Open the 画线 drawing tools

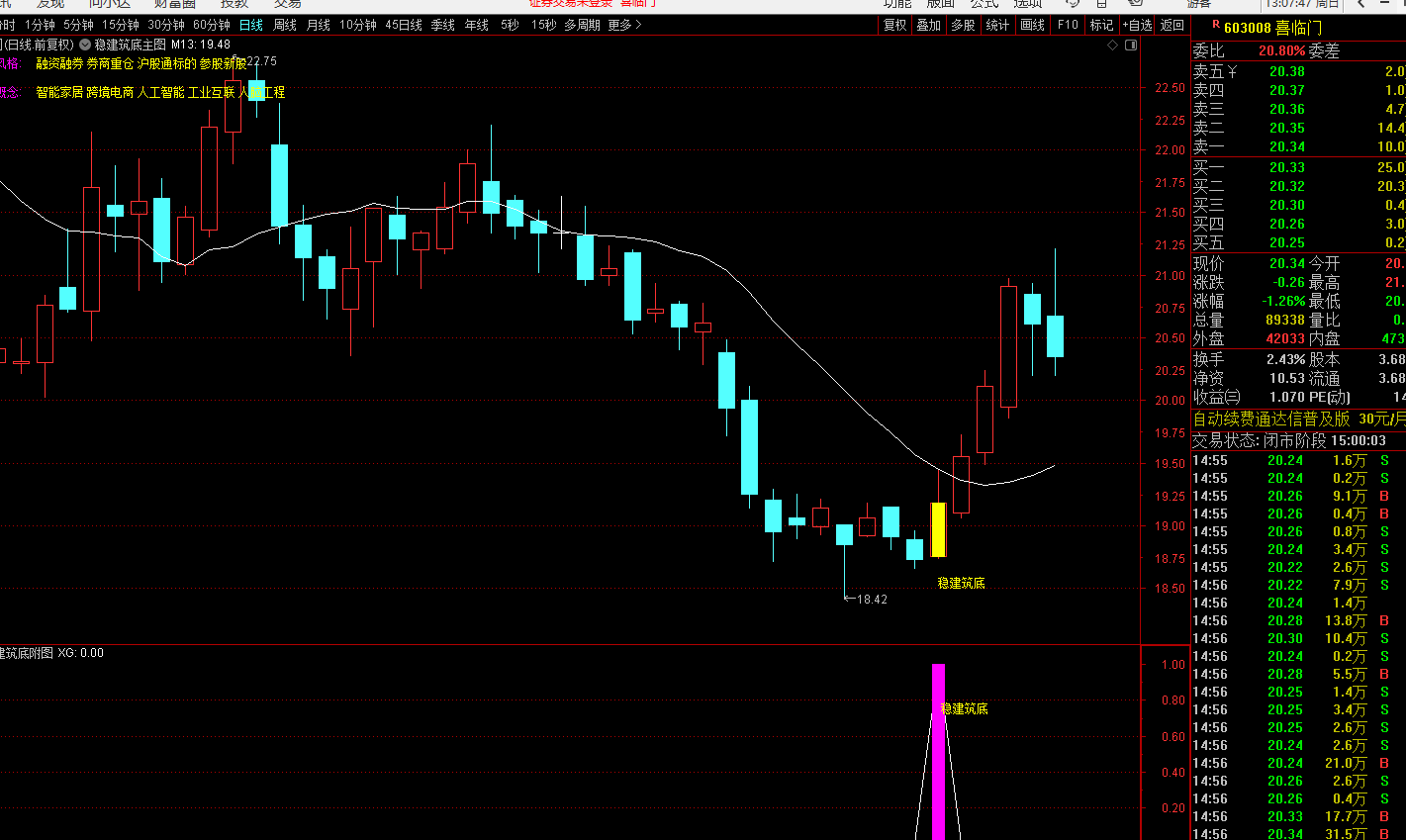click(1032, 25)
